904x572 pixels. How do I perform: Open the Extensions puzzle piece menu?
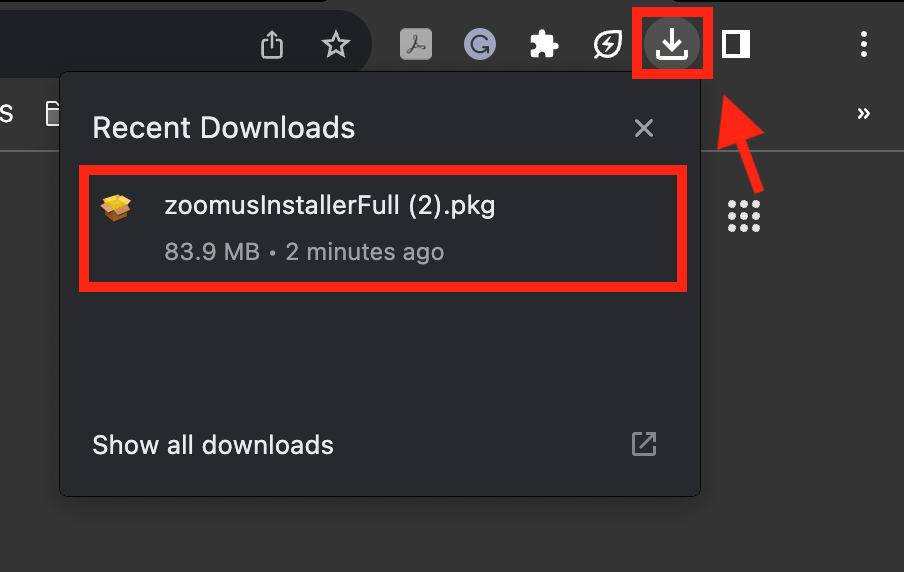pos(544,44)
